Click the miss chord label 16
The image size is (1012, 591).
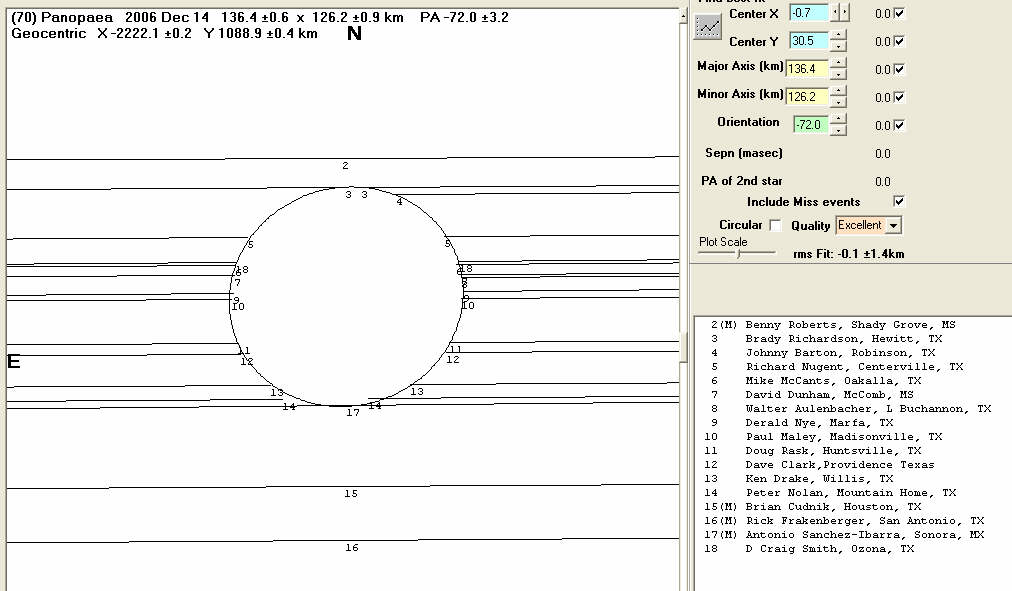point(352,548)
